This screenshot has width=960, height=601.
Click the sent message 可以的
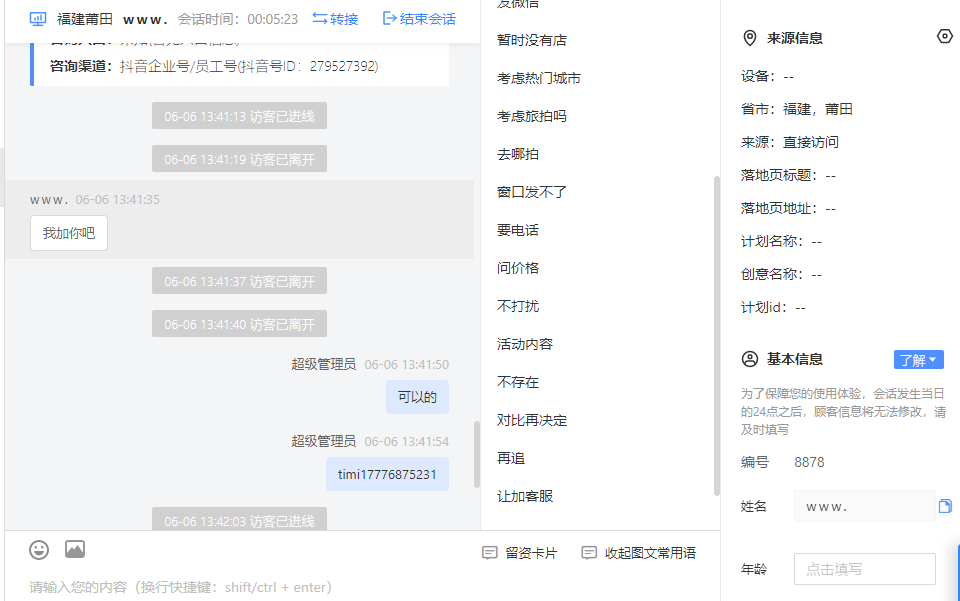point(417,397)
